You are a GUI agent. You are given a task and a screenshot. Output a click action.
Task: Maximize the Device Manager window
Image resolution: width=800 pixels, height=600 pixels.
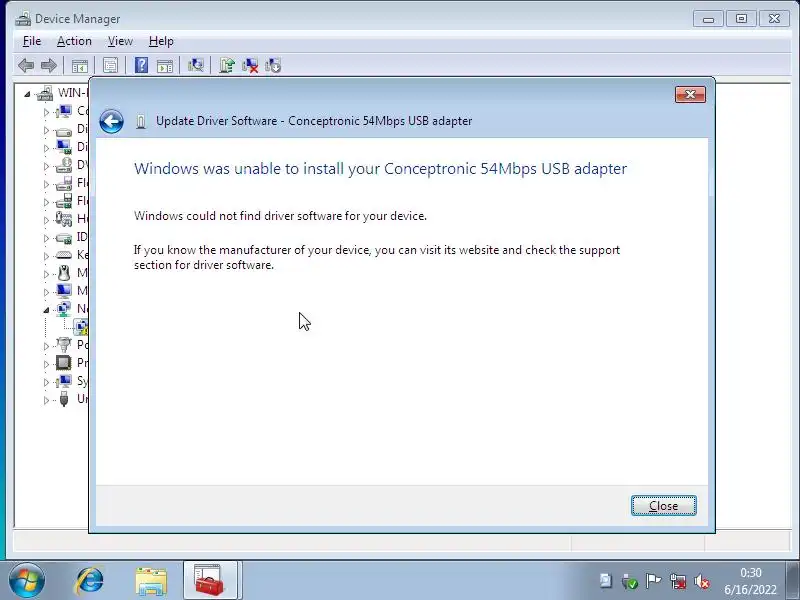pos(741,19)
